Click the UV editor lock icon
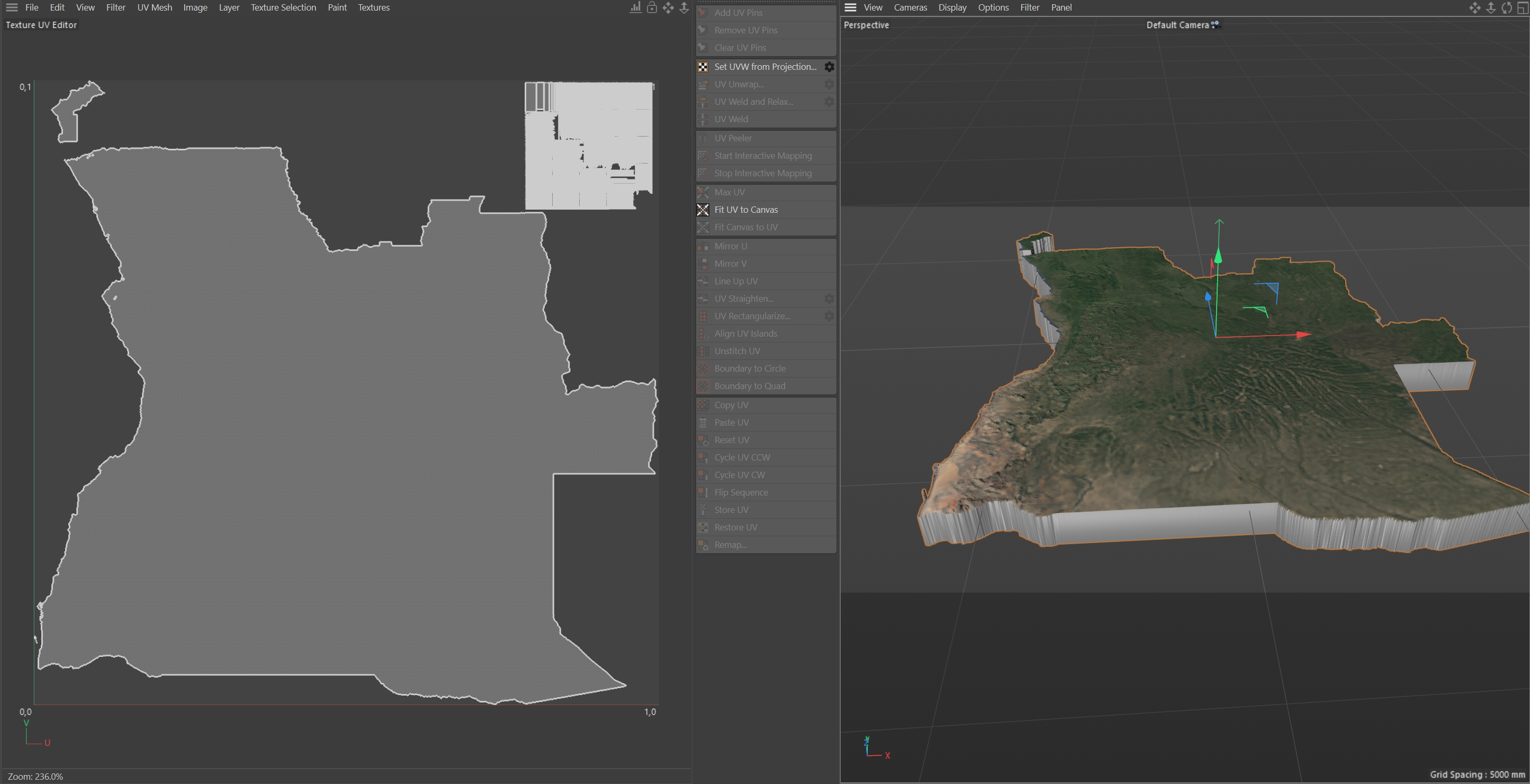Screen dimensions: 1530x784 [652, 8]
